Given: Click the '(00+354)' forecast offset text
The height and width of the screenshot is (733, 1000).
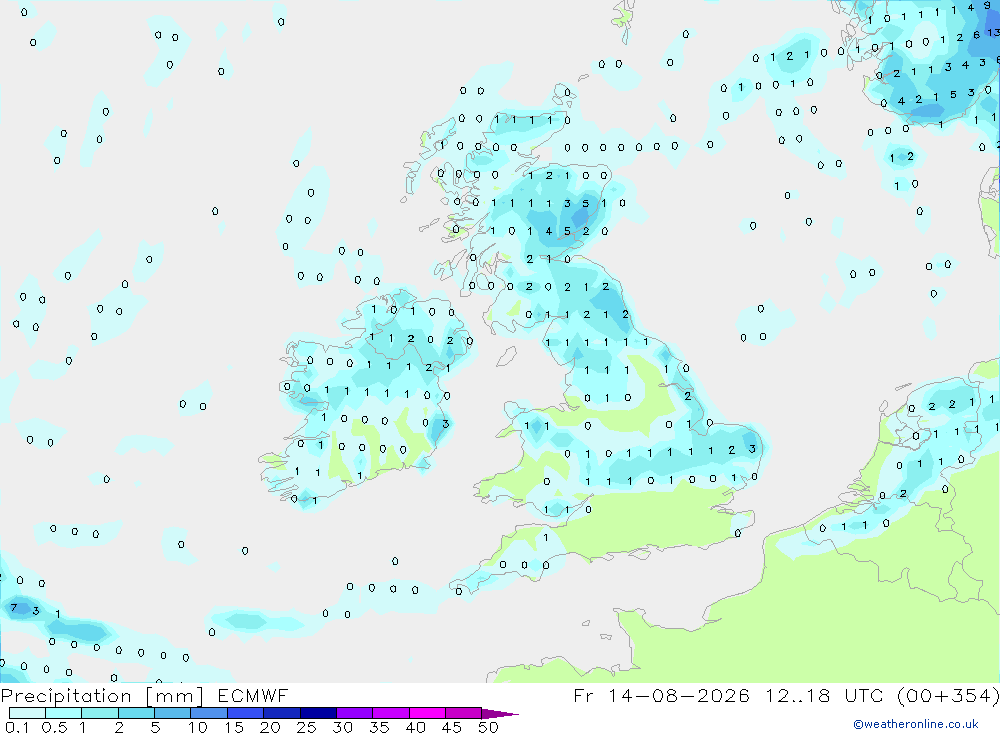Looking at the screenshot, I should 948,695.
